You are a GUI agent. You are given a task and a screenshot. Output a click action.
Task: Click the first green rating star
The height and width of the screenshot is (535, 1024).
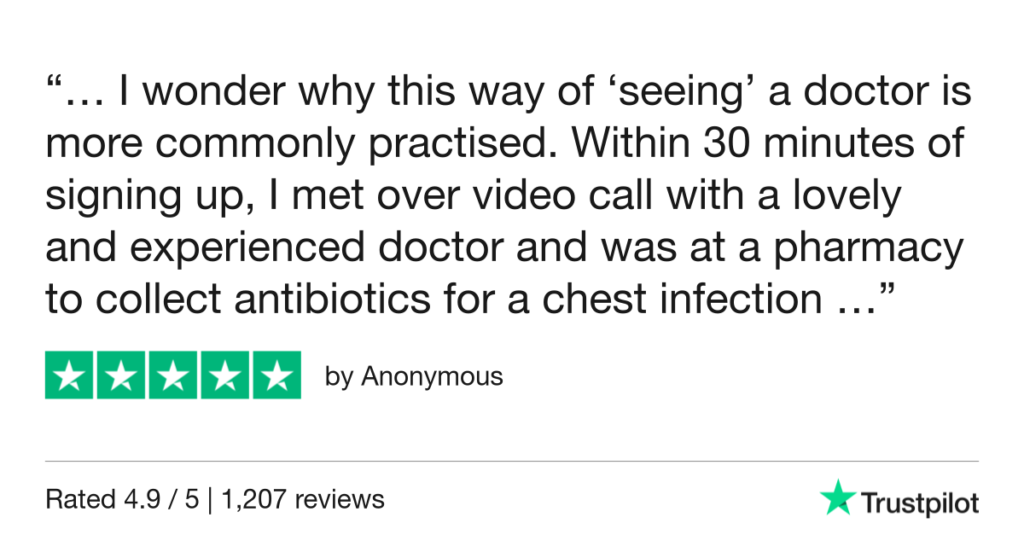[x=70, y=376]
